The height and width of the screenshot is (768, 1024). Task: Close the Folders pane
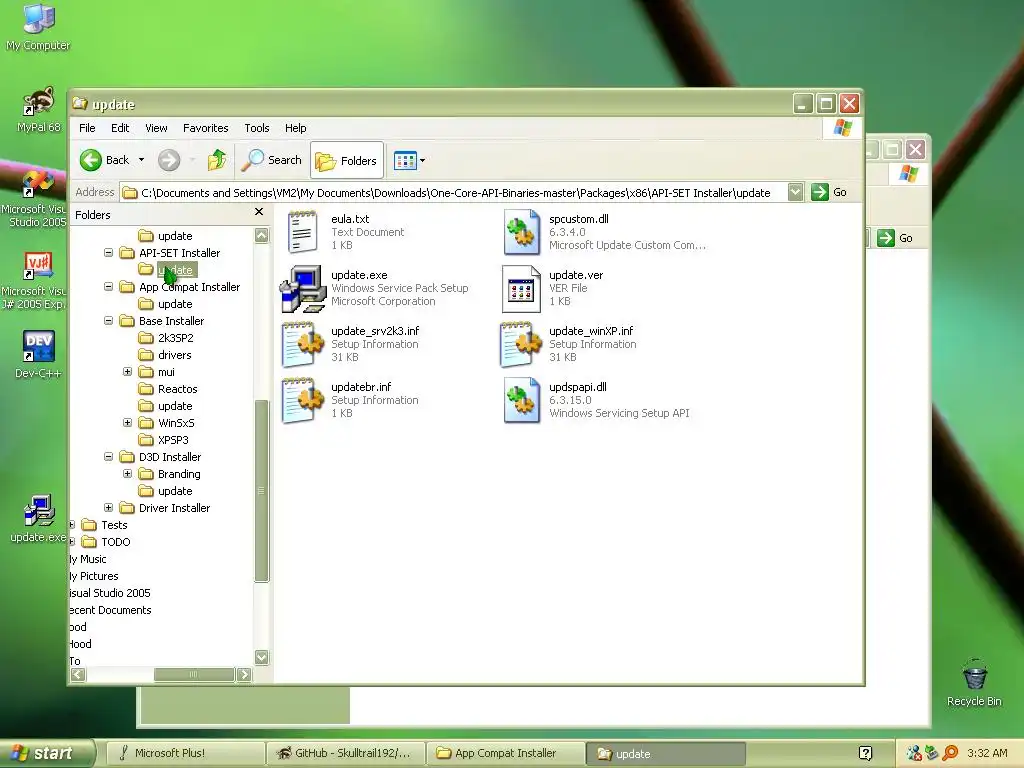[x=259, y=212]
